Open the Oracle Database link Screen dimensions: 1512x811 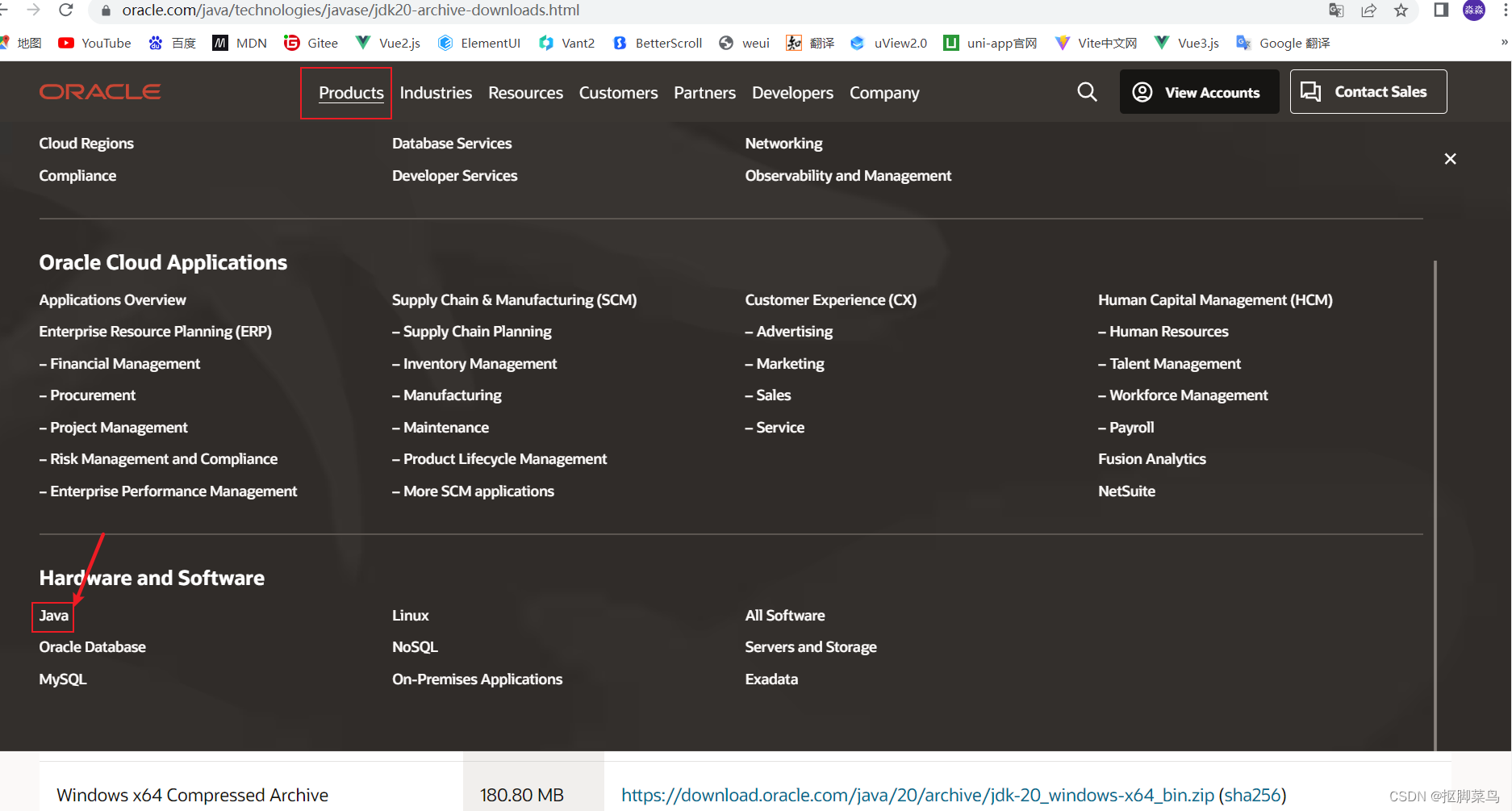point(92,647)
